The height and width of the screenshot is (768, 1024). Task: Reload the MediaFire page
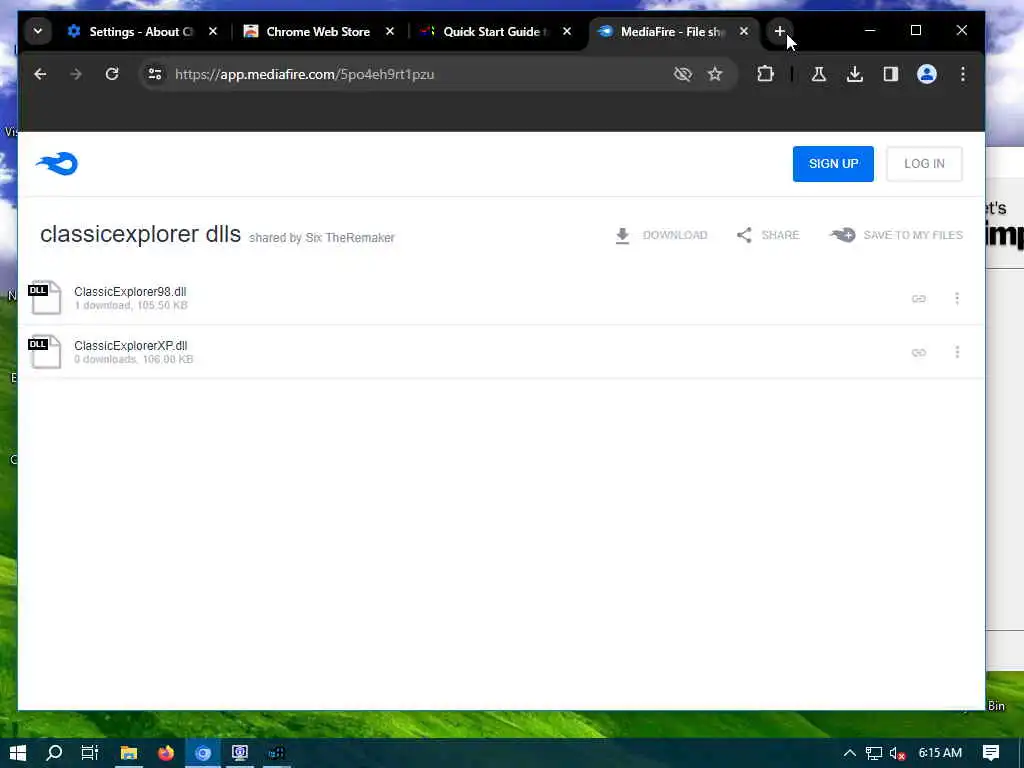point(112,74)
